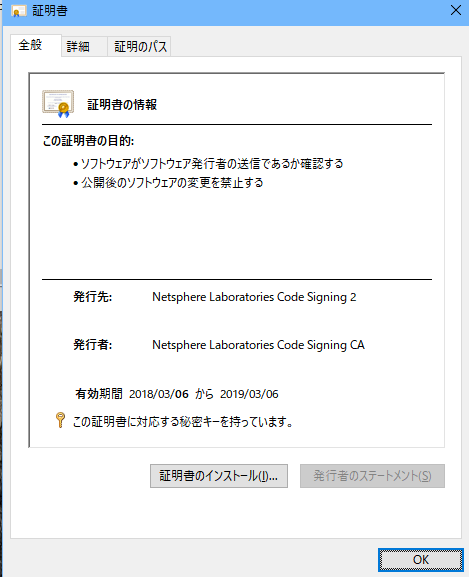Click the 証明書のインストール button
This screenshot has width=469, height=577.
[x=219, y=476]
